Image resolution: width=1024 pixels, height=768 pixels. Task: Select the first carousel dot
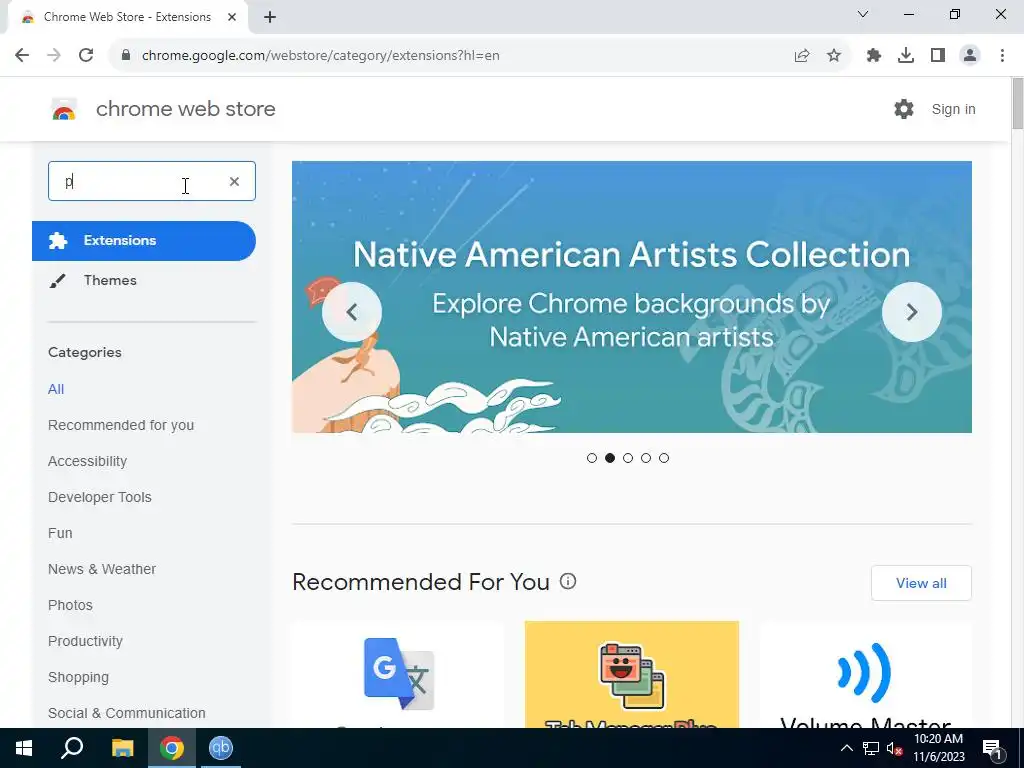tap(592, 458)
